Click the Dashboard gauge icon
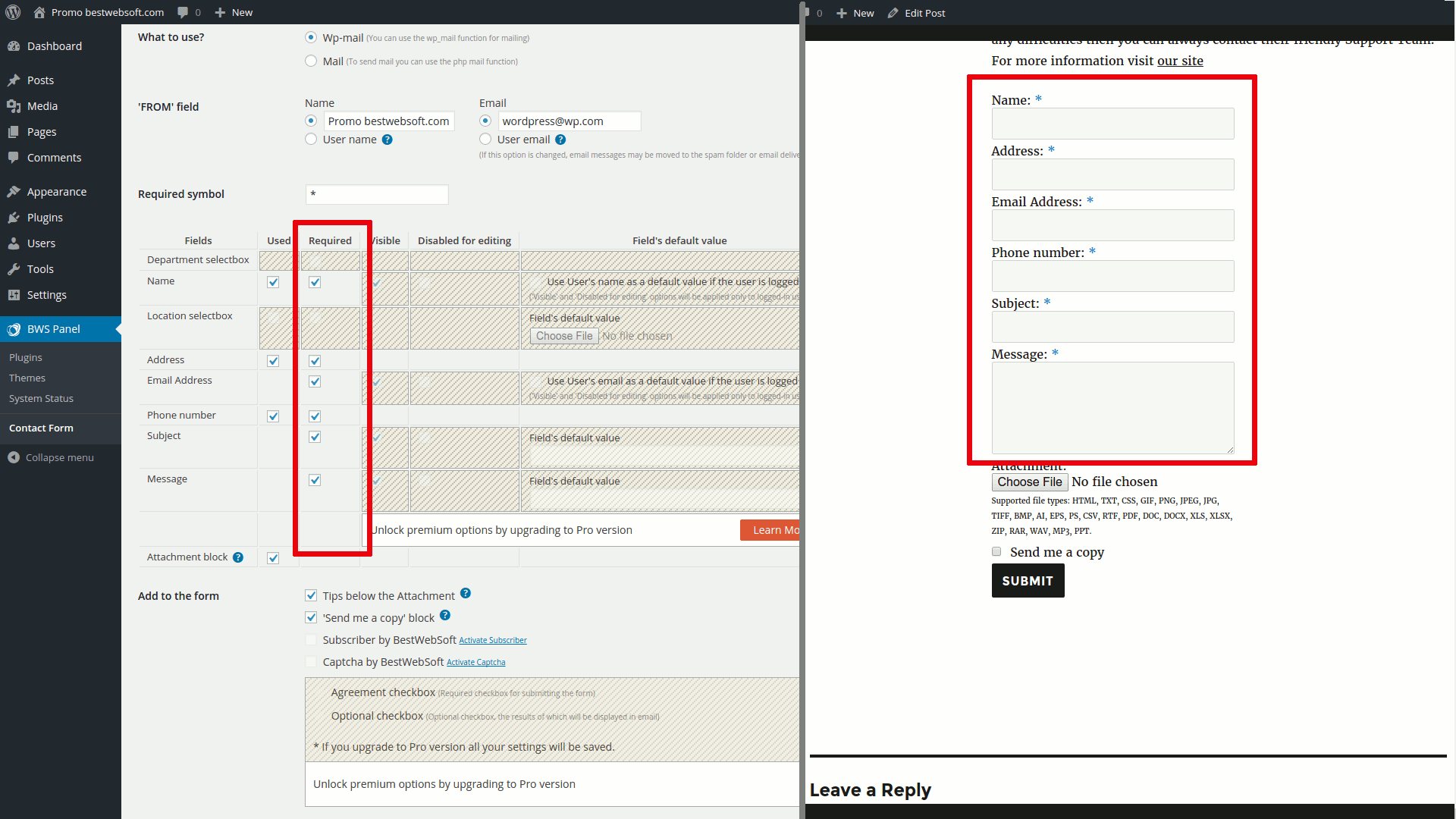This screenshot has height=819, width=1456. pyautogui.click(x=14, y=46)
